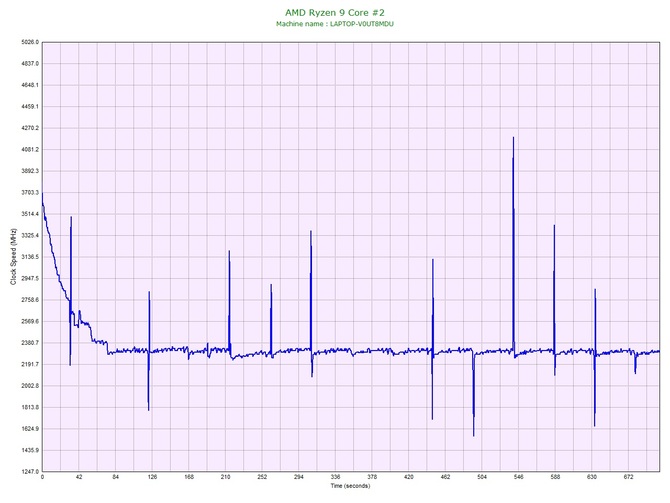Click the 2569.6 y-axis value

pos(30,321)
